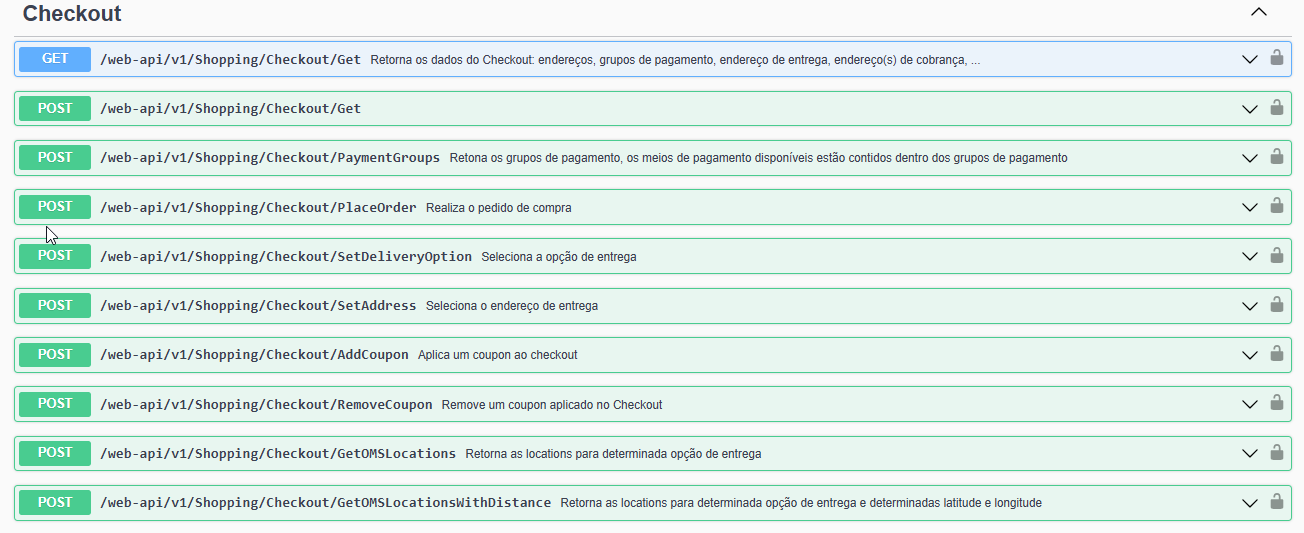Screen dimensions: 1304x533
Task: Click the POST badge for AddCoupon
Action: (55, 354)
